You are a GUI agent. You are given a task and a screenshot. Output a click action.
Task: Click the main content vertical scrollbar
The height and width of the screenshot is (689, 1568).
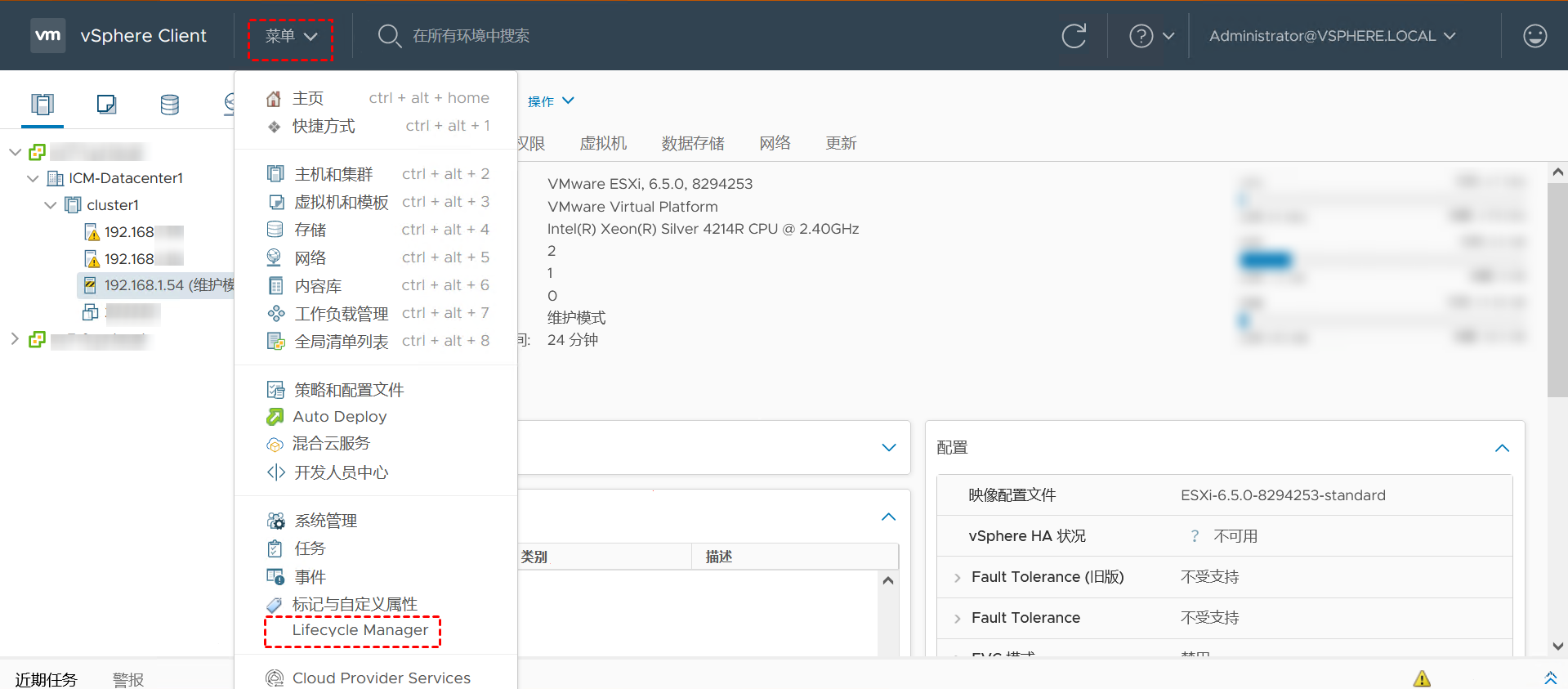point(1557,290)
